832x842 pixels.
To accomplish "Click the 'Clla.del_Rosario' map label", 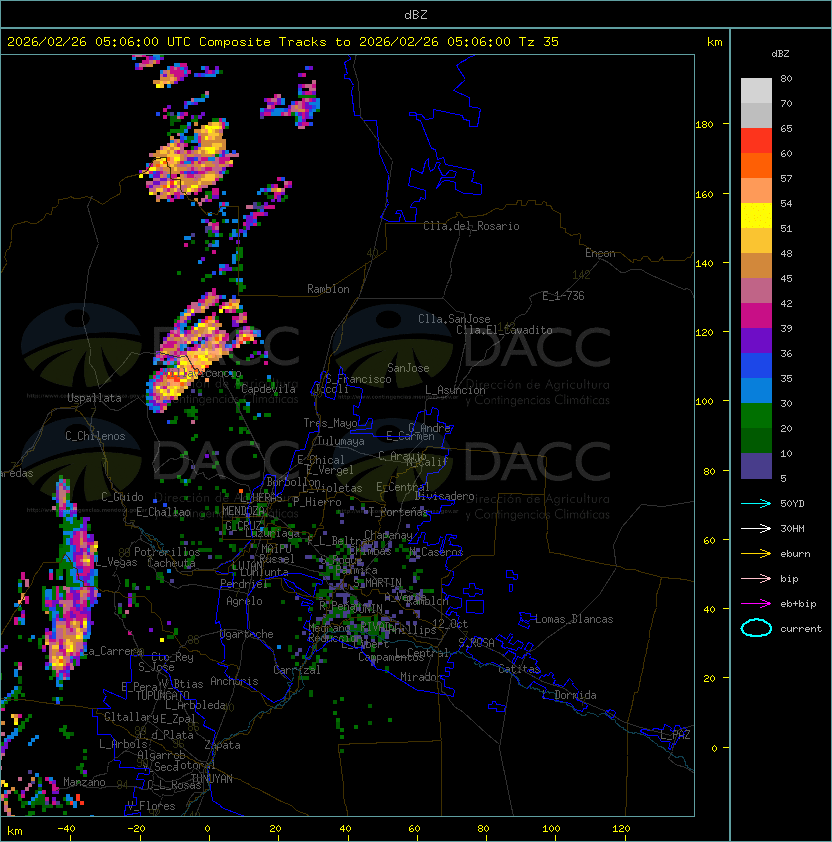I will (x=471, y=226).
